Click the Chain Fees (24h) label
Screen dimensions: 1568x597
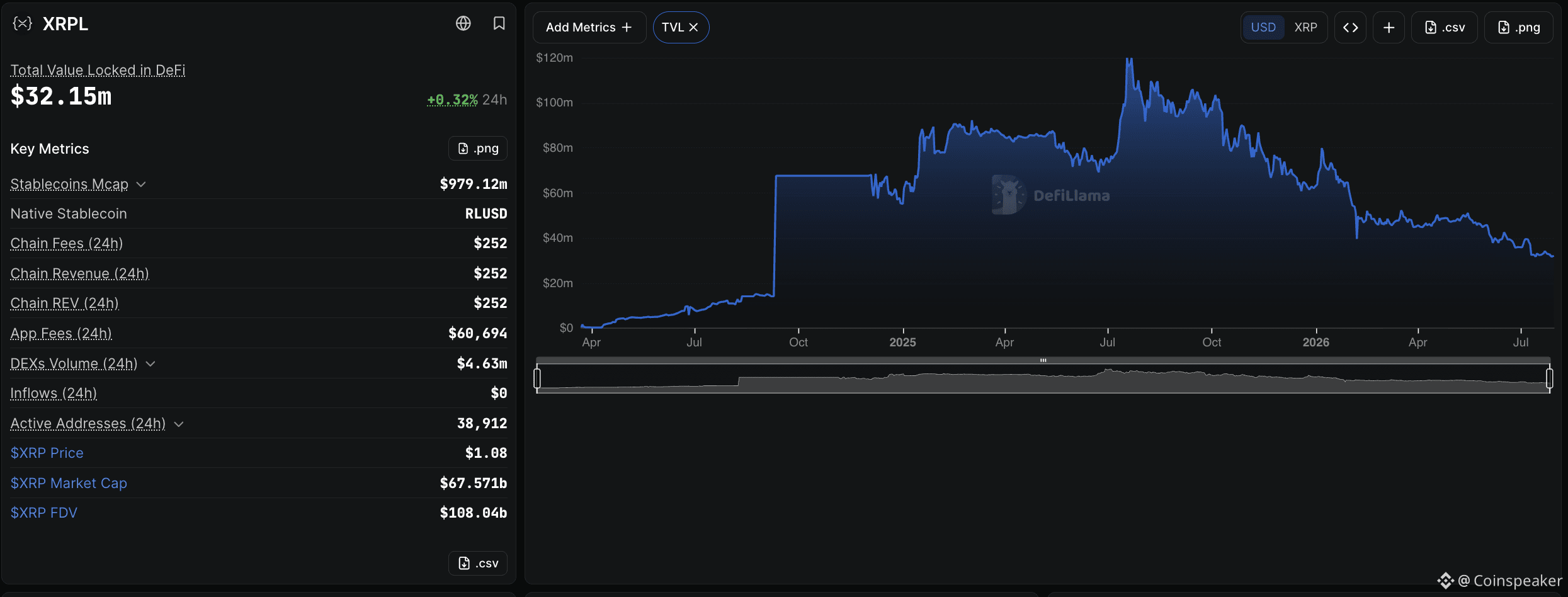(67, 243)
